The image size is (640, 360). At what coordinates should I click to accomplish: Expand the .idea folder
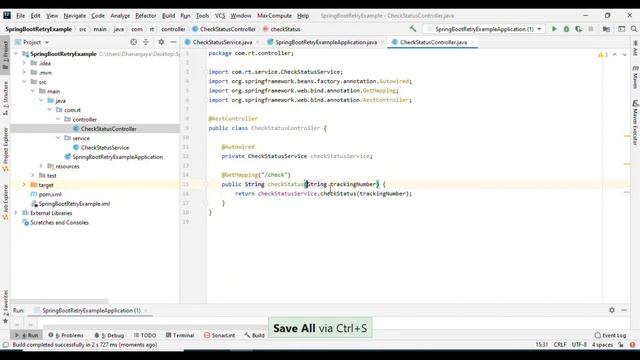click(x=24, y=63)
